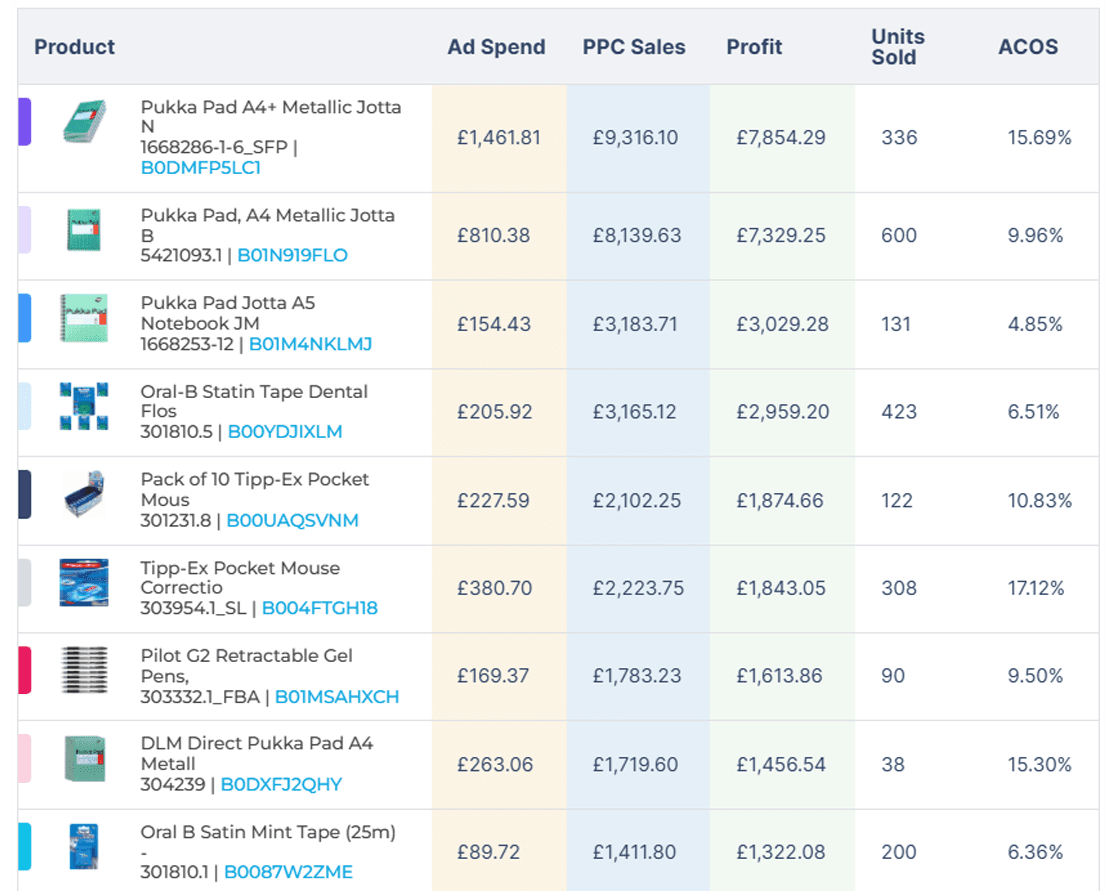Click Ad Spend value £89.72

(x=488, y=853)
